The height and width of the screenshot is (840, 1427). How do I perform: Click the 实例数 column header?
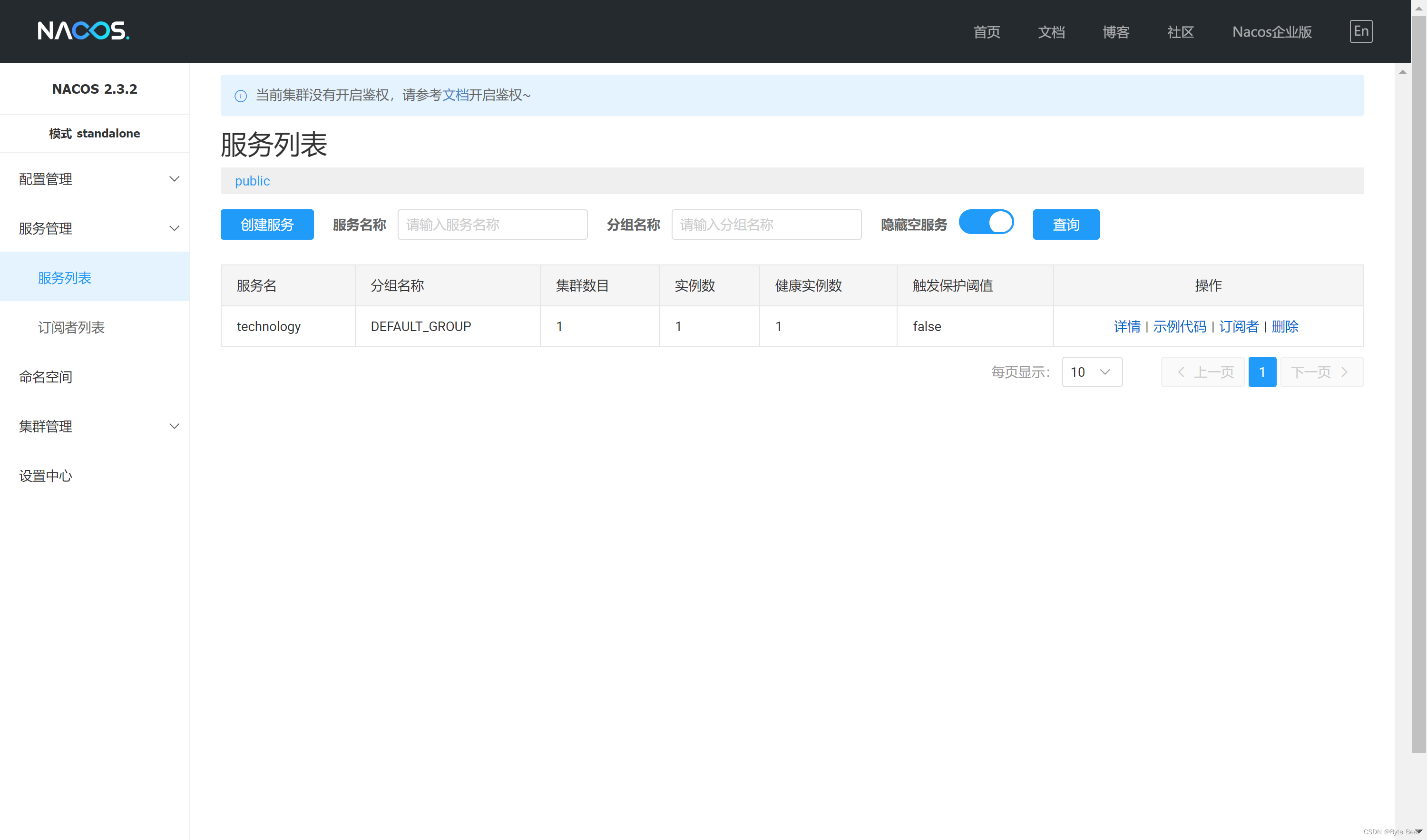[709, 285]
